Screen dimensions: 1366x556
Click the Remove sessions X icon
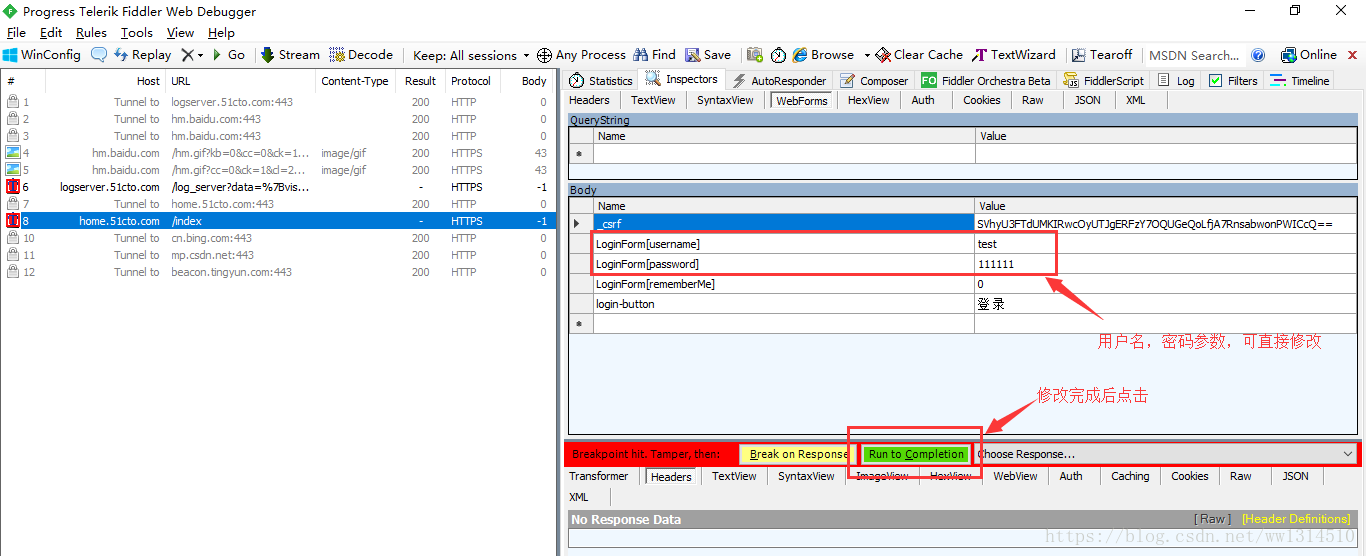coord(187,55)
